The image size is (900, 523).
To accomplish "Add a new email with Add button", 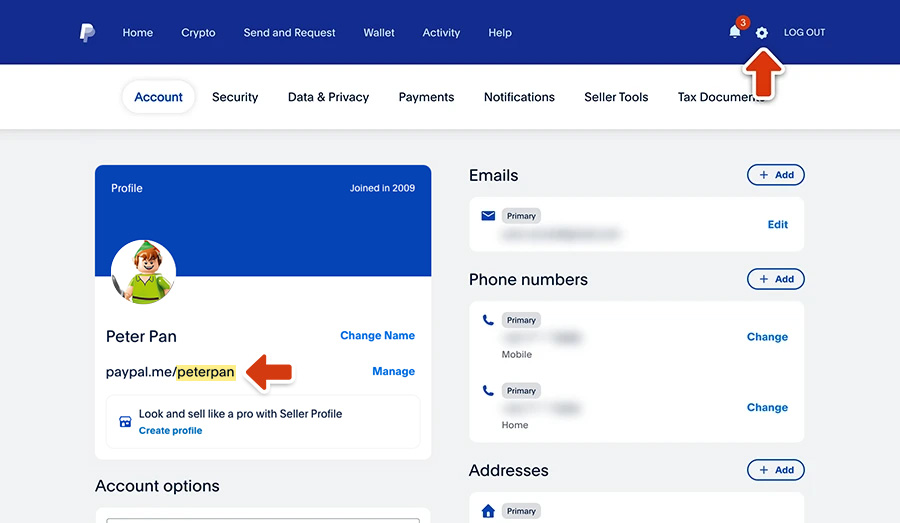I will (x=775, y=175).
